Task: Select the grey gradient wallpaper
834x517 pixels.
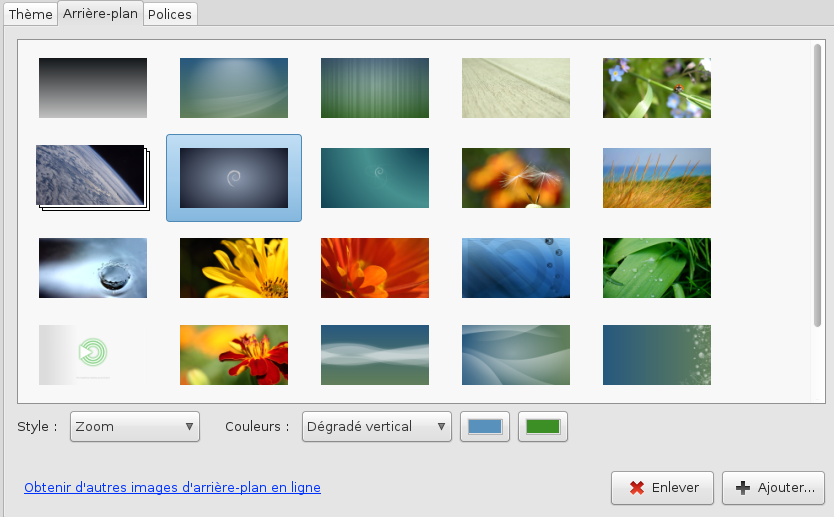Action: pyautogui.click(x=92, y=88)
